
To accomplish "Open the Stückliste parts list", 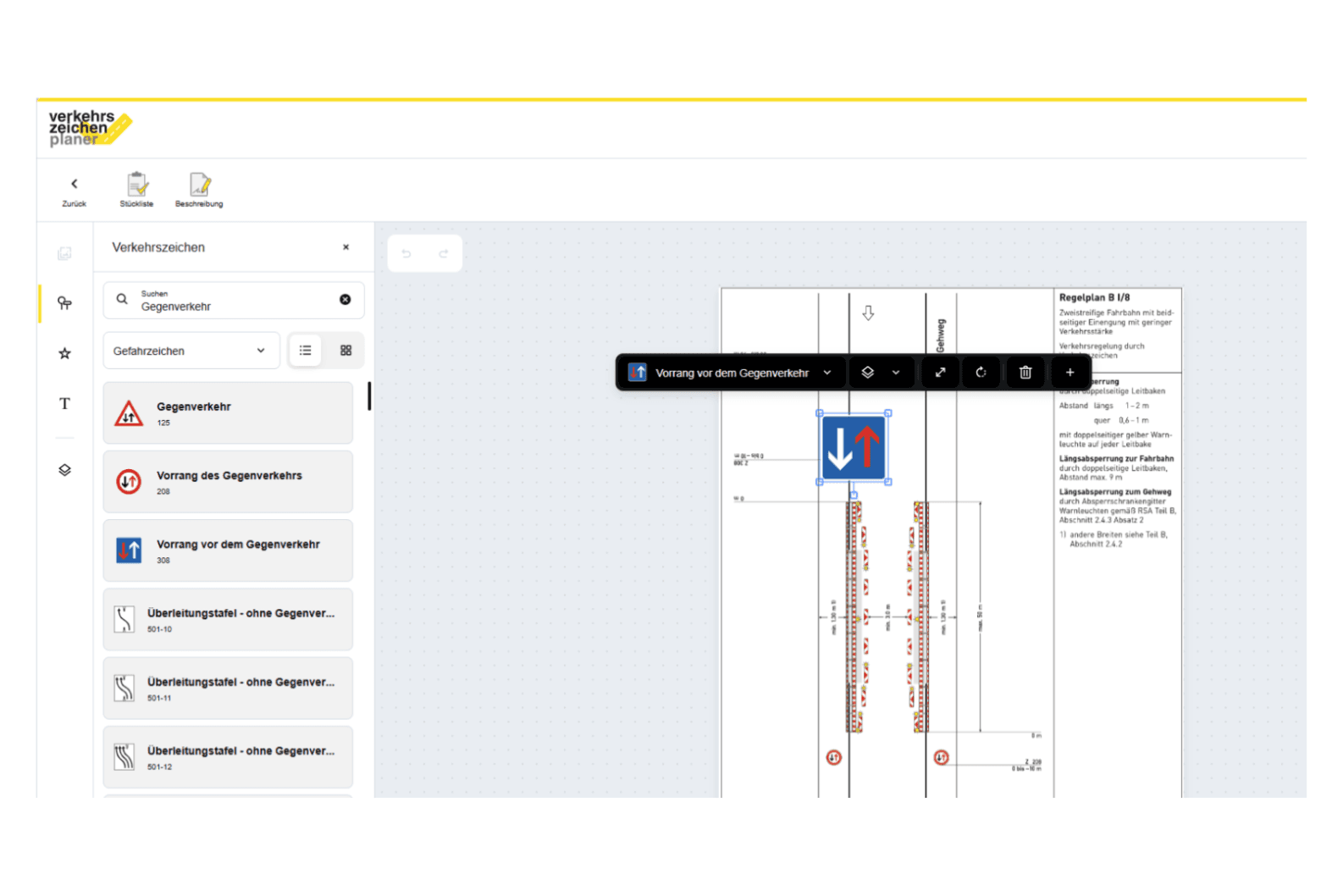I will (136, 190).
